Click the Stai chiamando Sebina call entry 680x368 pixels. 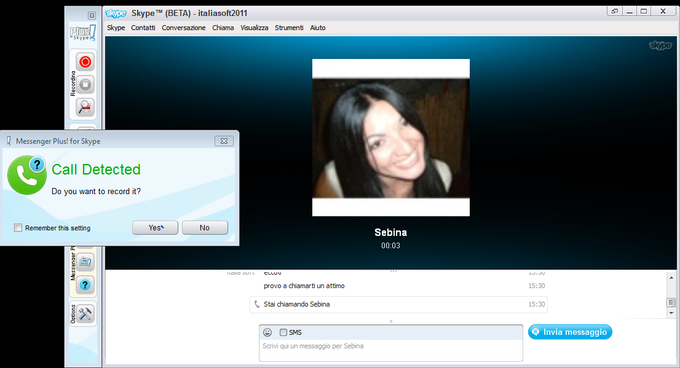pyautogui.click(x=399, y=304)
